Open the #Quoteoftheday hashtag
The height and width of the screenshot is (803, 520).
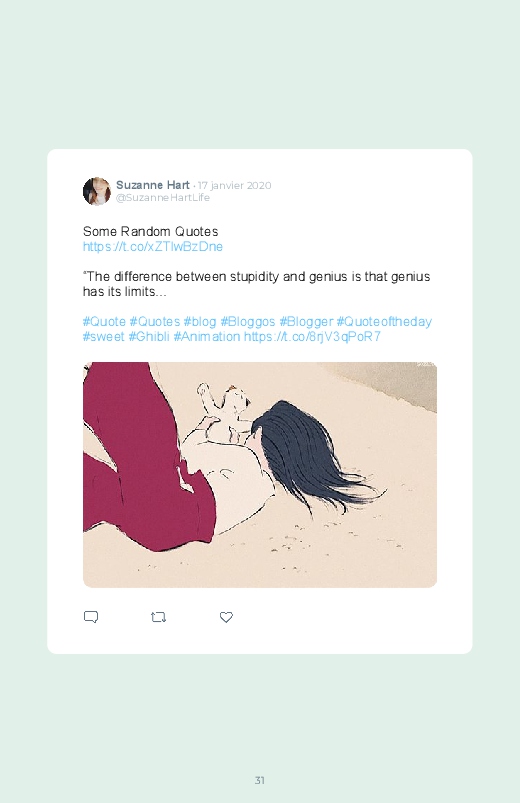[x=384, y=322]
